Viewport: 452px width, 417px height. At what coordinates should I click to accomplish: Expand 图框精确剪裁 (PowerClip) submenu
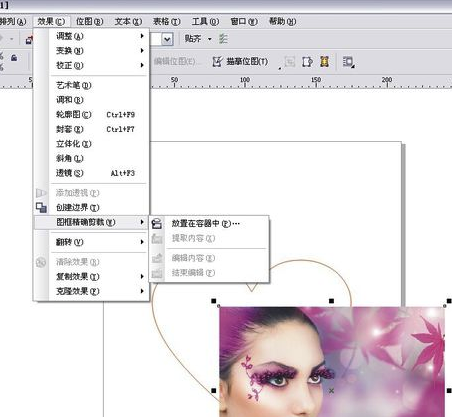click(x=91, y=222)
